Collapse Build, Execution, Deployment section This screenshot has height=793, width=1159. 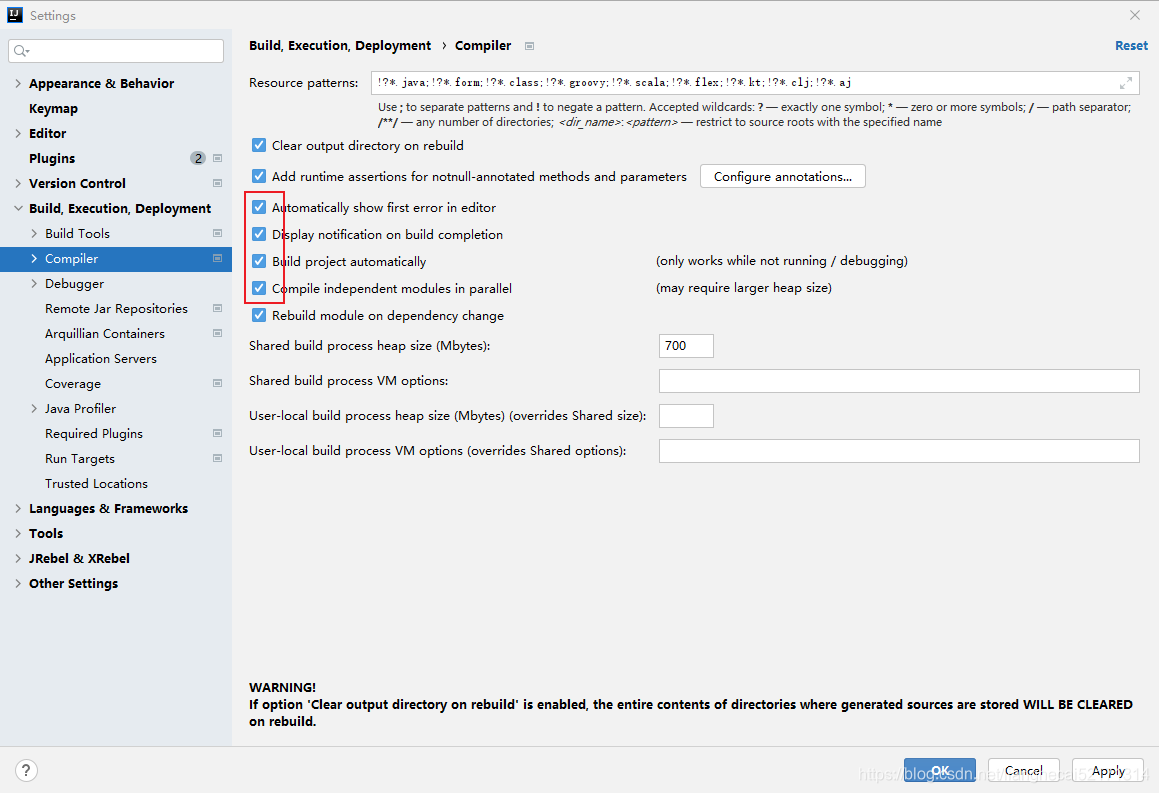tap(18, 208)
